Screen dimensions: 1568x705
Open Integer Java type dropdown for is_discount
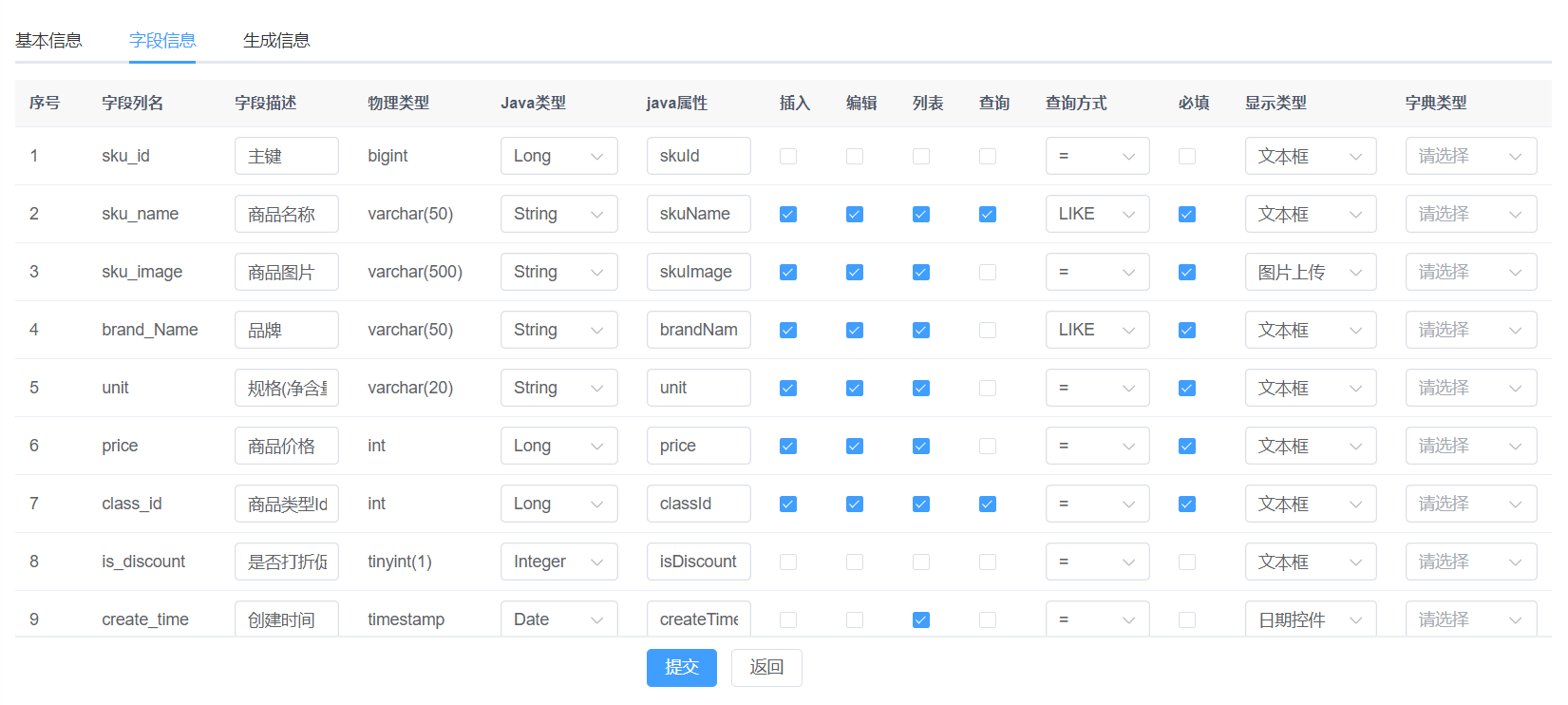point(558,562)
